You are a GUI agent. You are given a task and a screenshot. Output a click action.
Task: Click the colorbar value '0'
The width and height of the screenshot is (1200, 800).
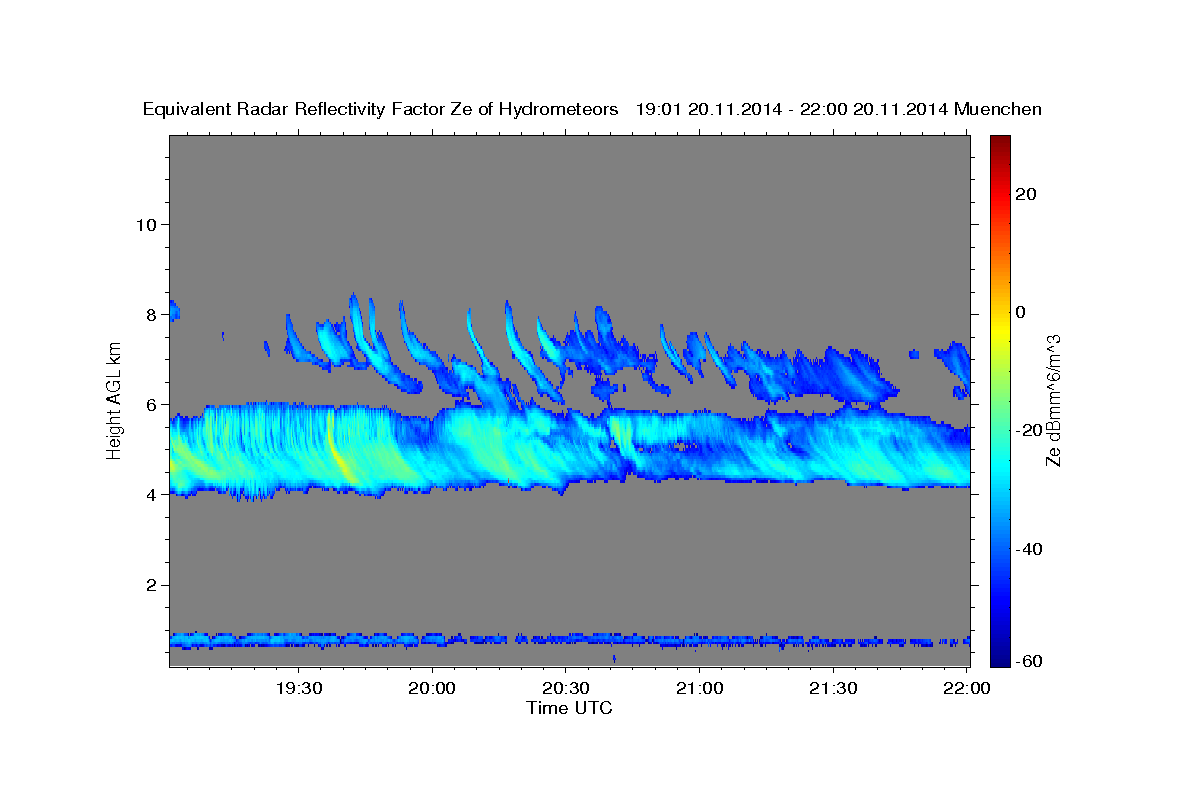click(1021, 312)
